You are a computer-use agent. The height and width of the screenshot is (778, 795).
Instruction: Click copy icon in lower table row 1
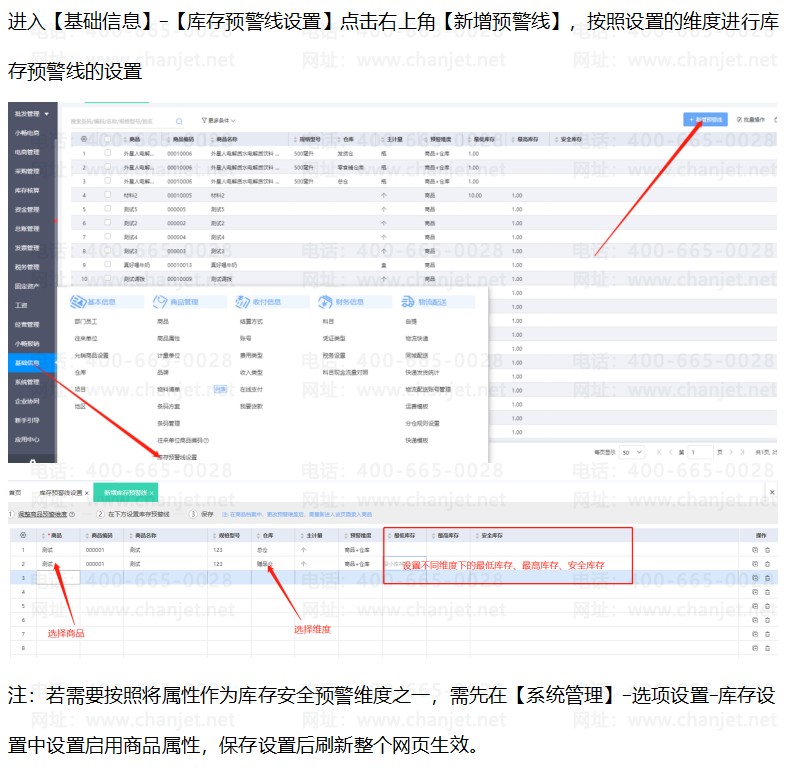(x=755, y=550)
